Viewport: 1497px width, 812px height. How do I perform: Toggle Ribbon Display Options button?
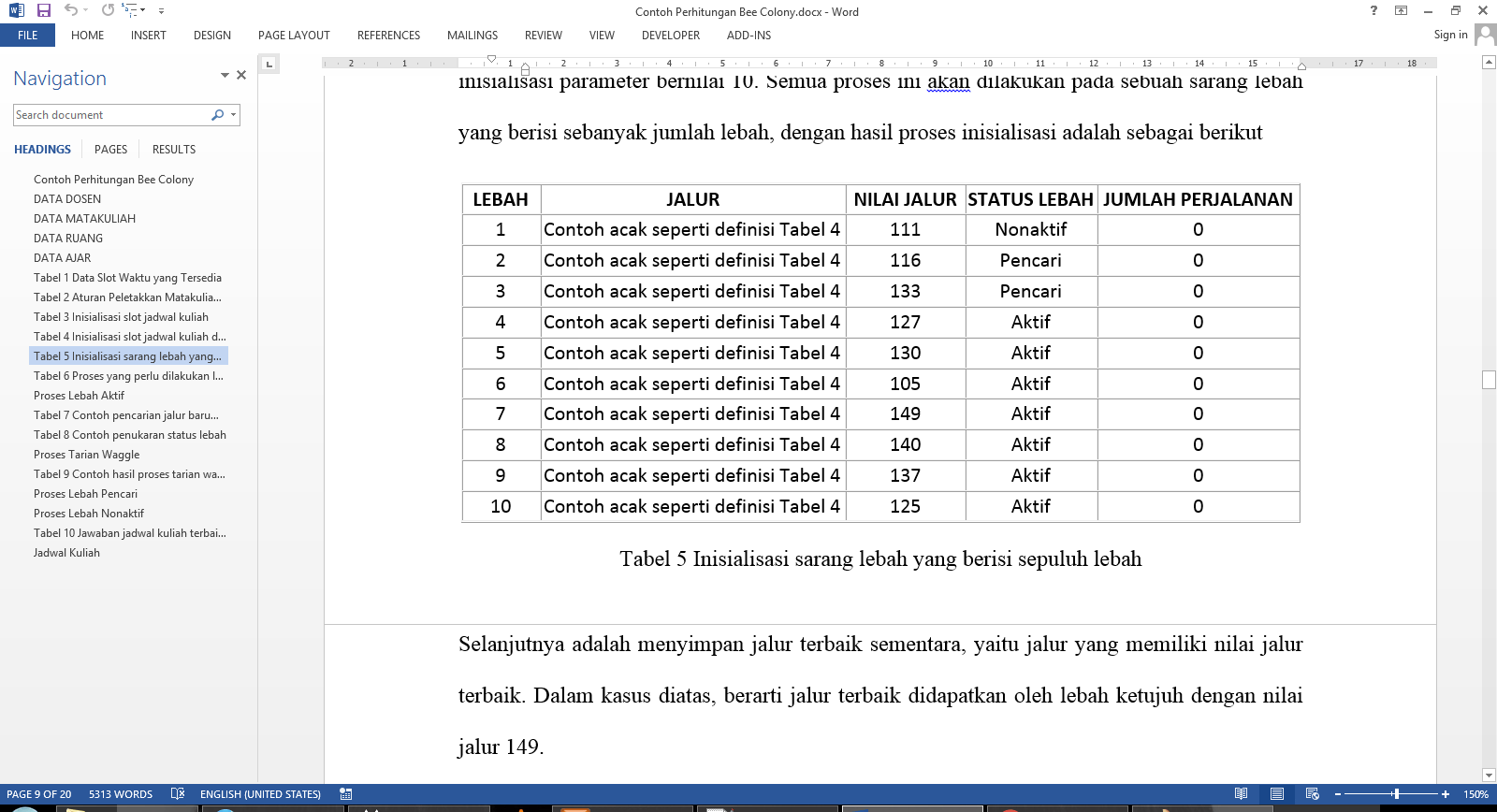[x=1401, y=10]
